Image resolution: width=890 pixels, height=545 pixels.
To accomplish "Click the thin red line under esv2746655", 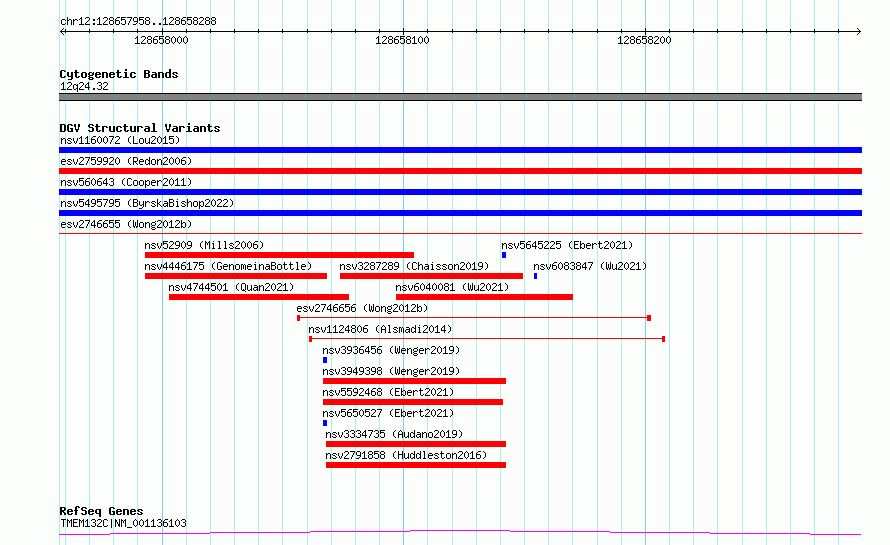I will (460, 233).
